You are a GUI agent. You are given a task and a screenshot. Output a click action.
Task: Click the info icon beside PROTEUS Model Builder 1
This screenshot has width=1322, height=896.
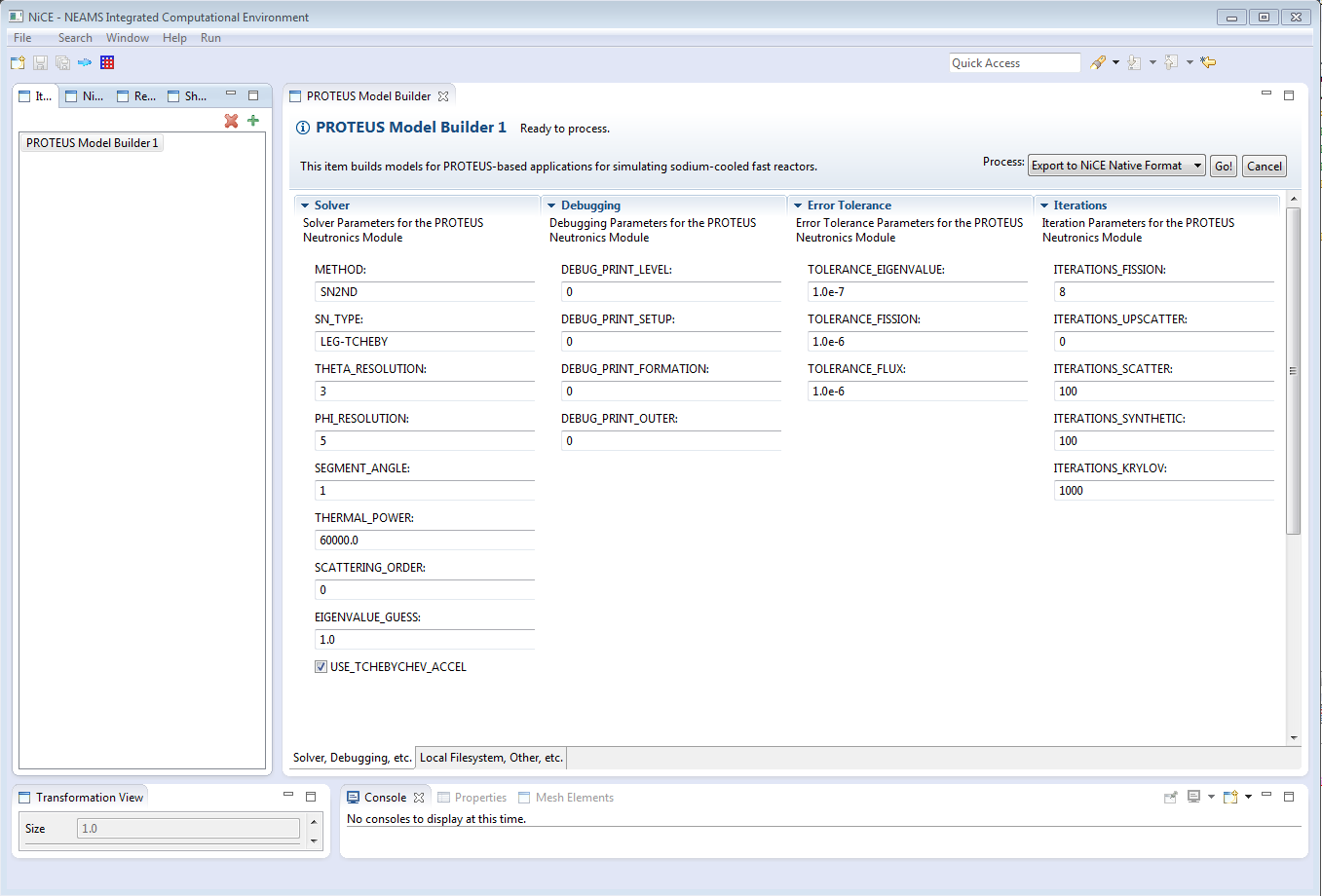click(x=303, y=128)
